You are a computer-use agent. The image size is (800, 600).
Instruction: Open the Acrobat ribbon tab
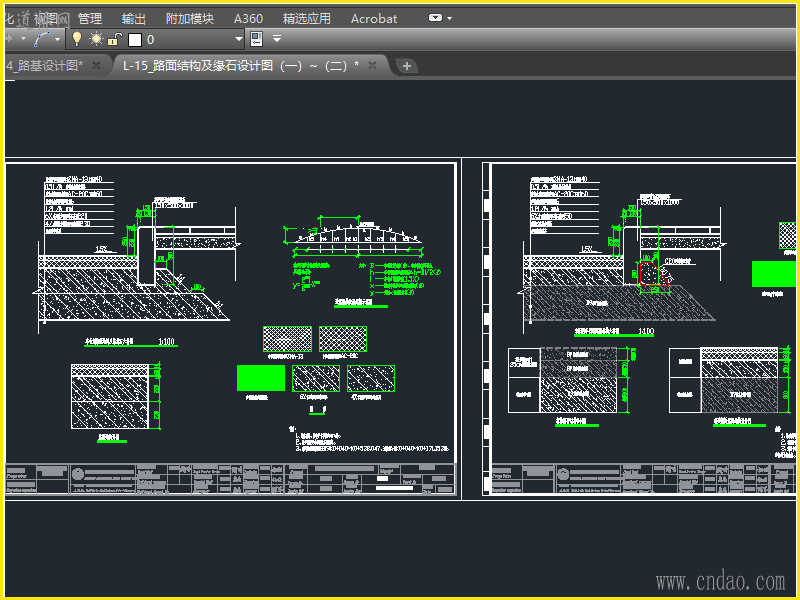[x=374, y=18]
